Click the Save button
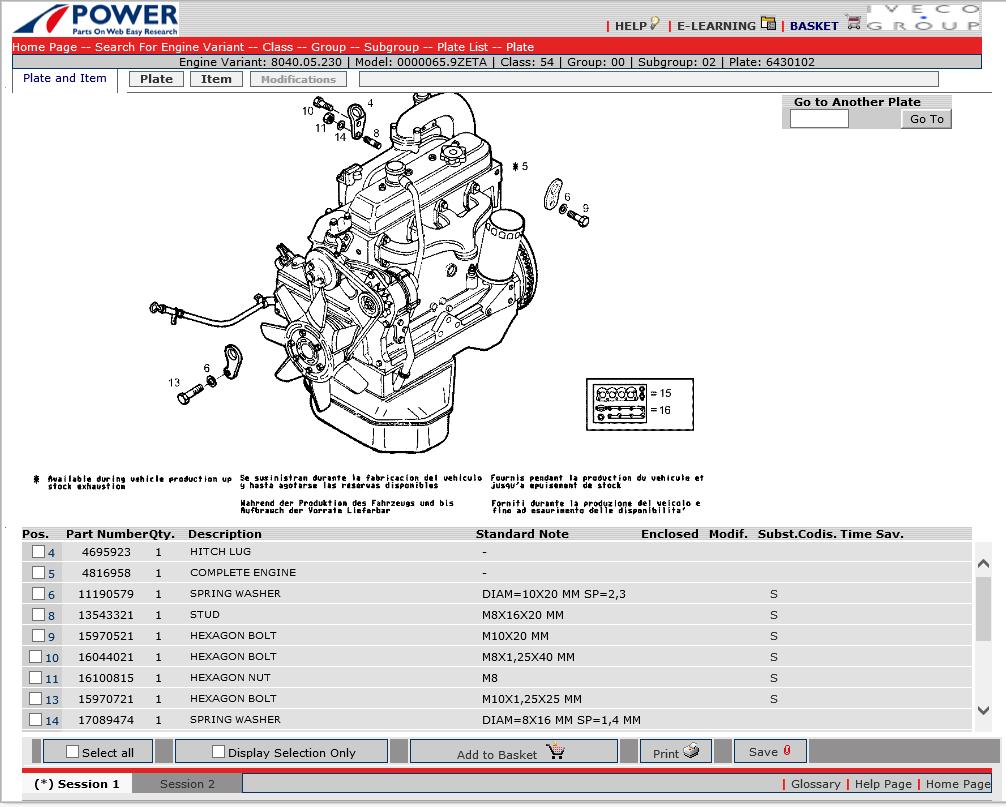 pos(769,751)
